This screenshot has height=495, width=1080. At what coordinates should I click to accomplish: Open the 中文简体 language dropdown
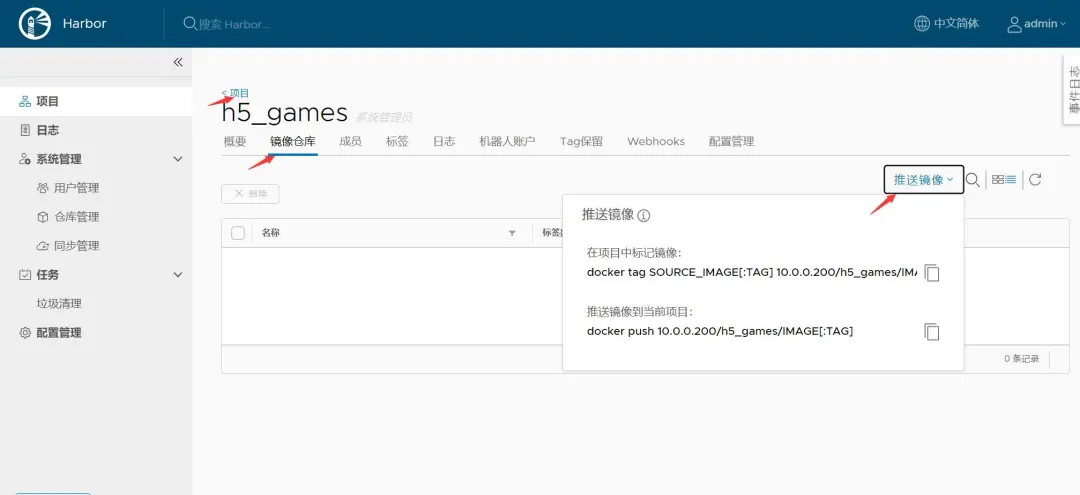coord(946,23)
